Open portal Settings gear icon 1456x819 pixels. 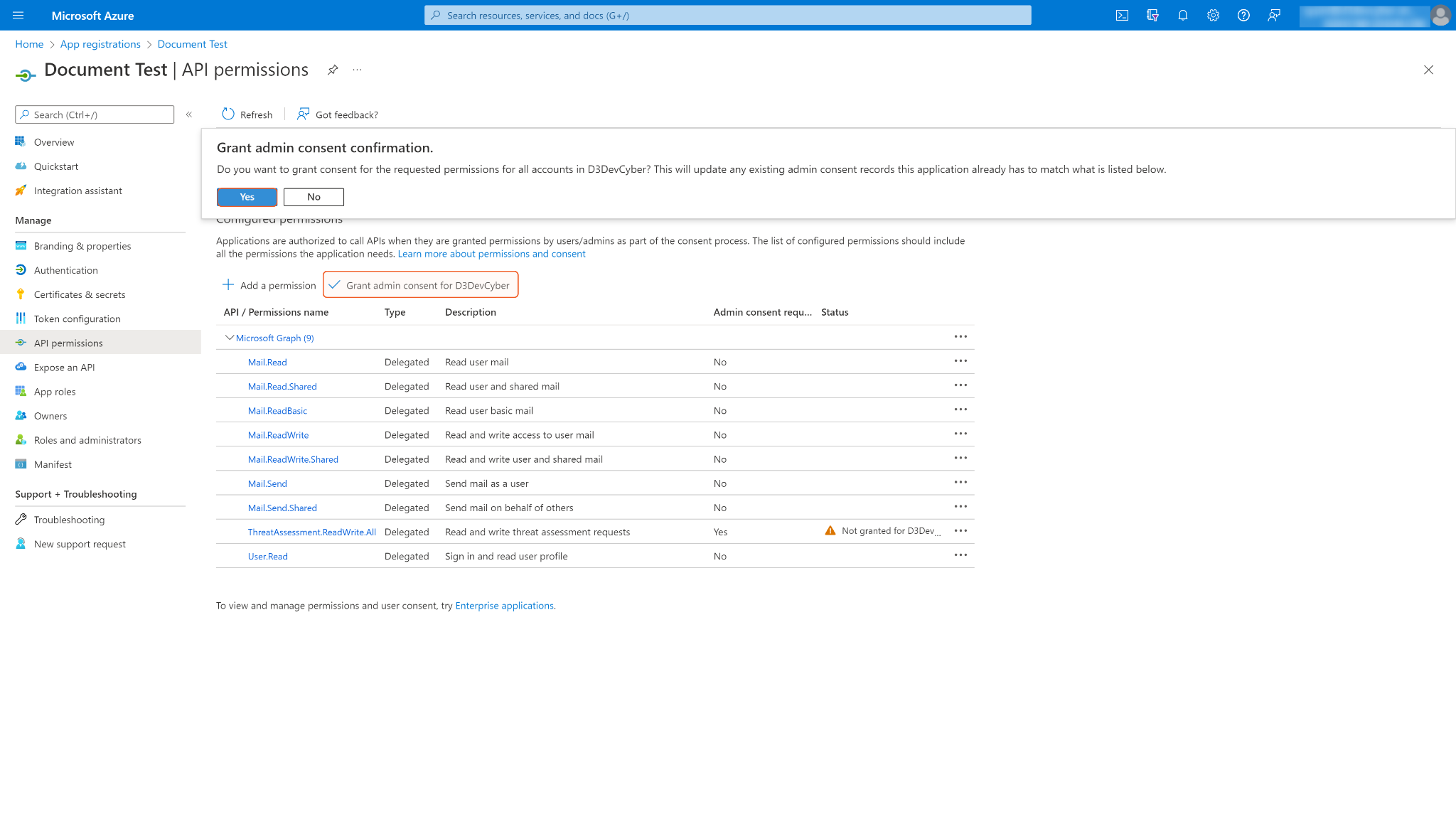1213,16
